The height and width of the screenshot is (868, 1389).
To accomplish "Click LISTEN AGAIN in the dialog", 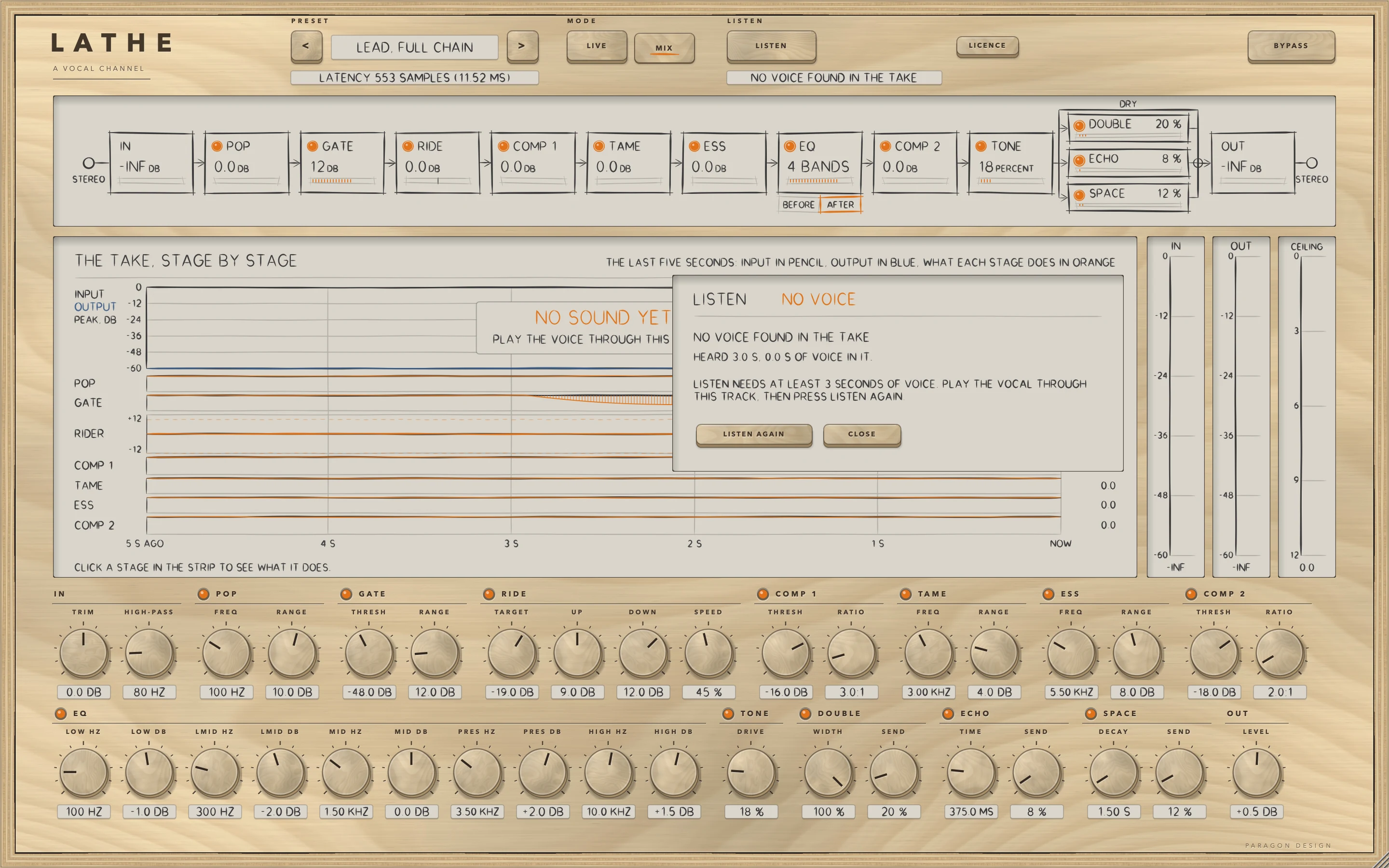I will tap(754, 434).
